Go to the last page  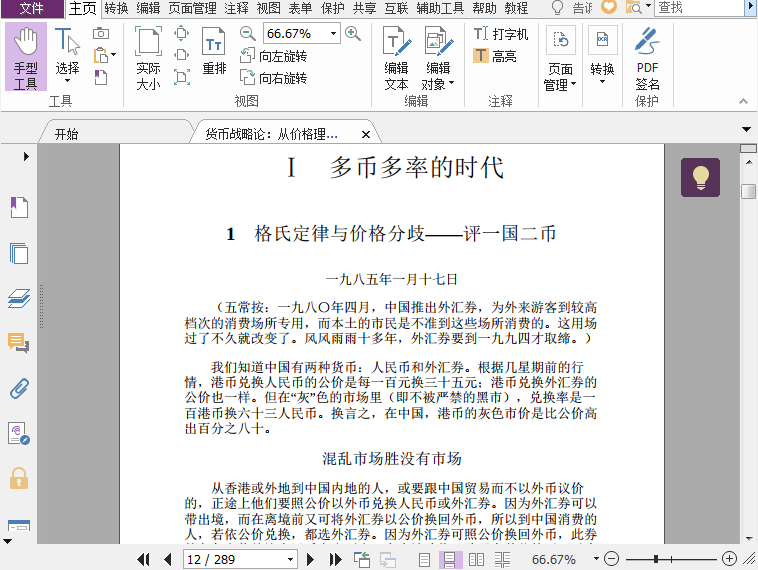335,559
